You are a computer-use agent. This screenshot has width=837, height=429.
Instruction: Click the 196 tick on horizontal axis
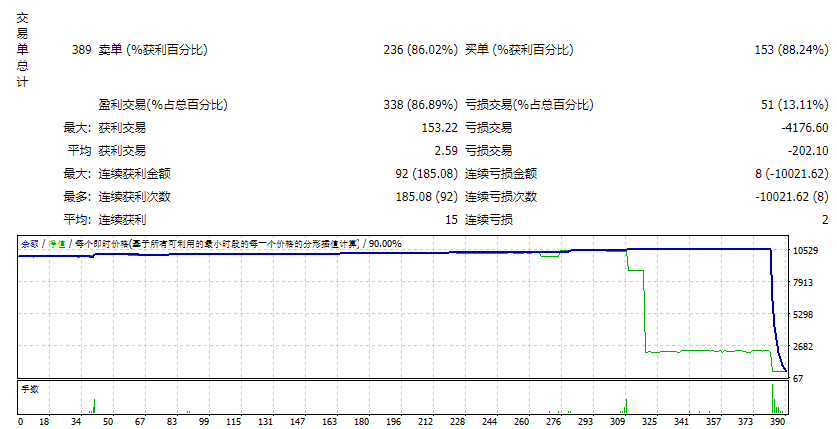pyautogui.click(x=393, y=422)
